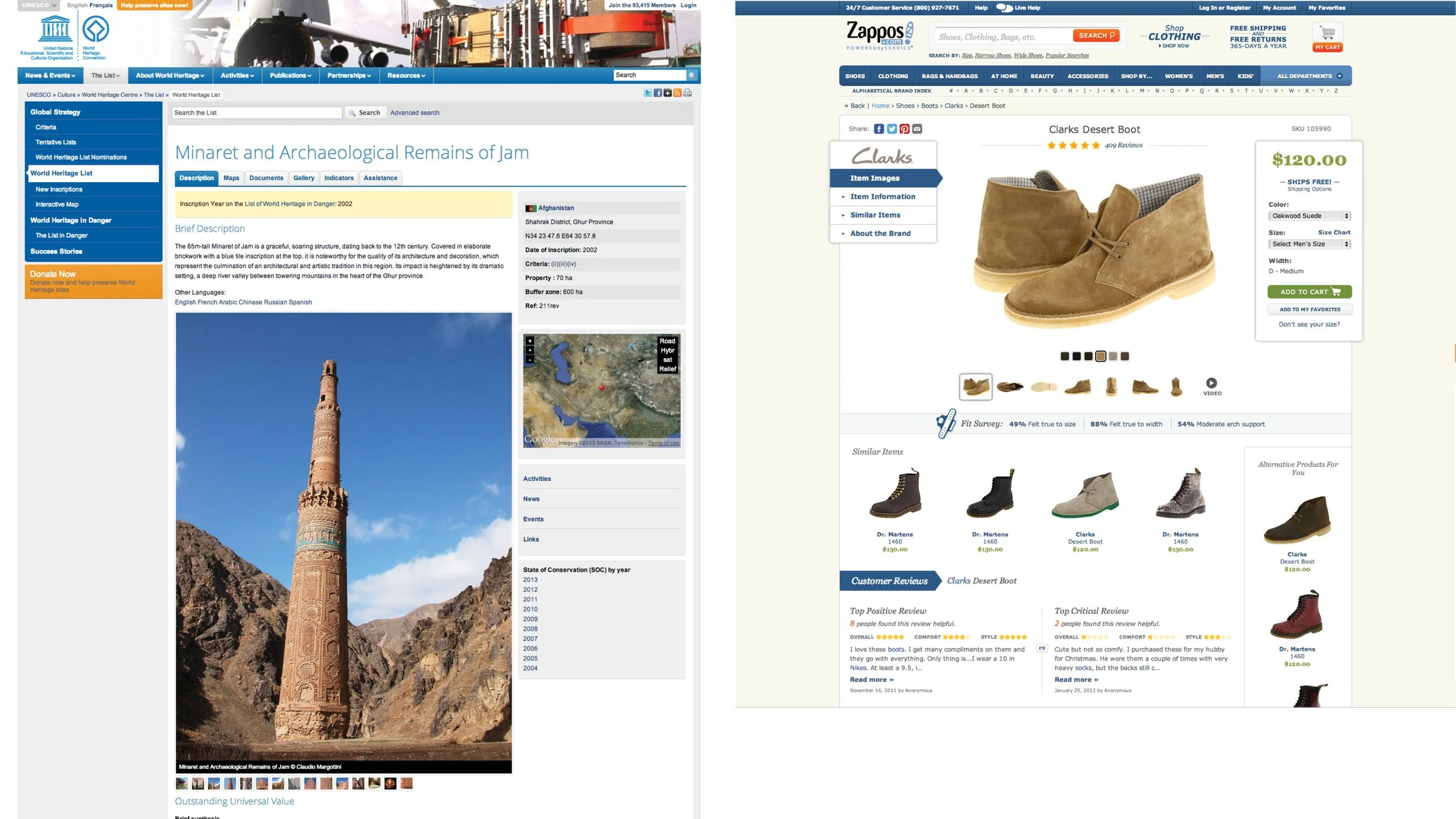Select the highlighted tan color swatch

point(1100,356)
